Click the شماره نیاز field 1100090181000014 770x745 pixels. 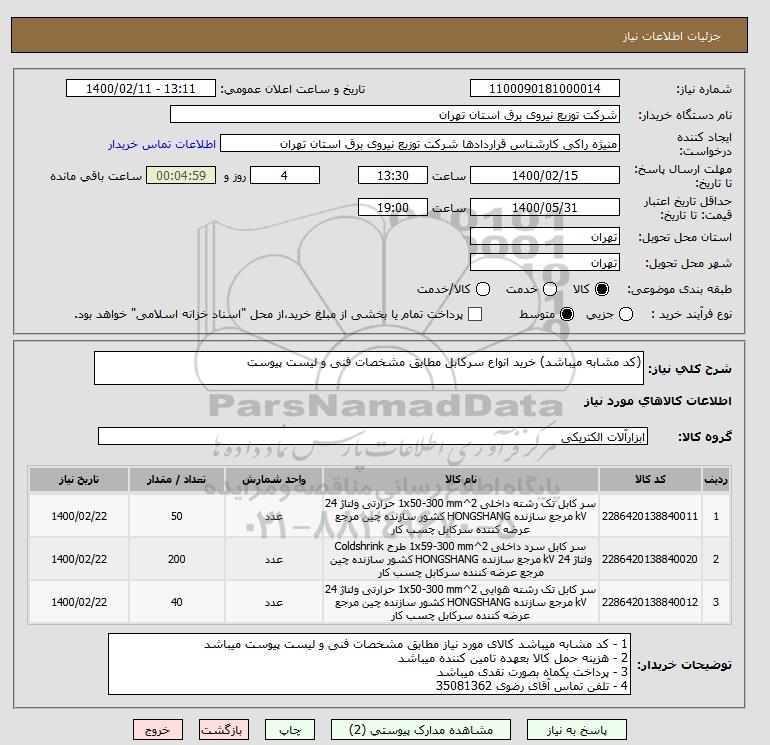coord(545,89)
